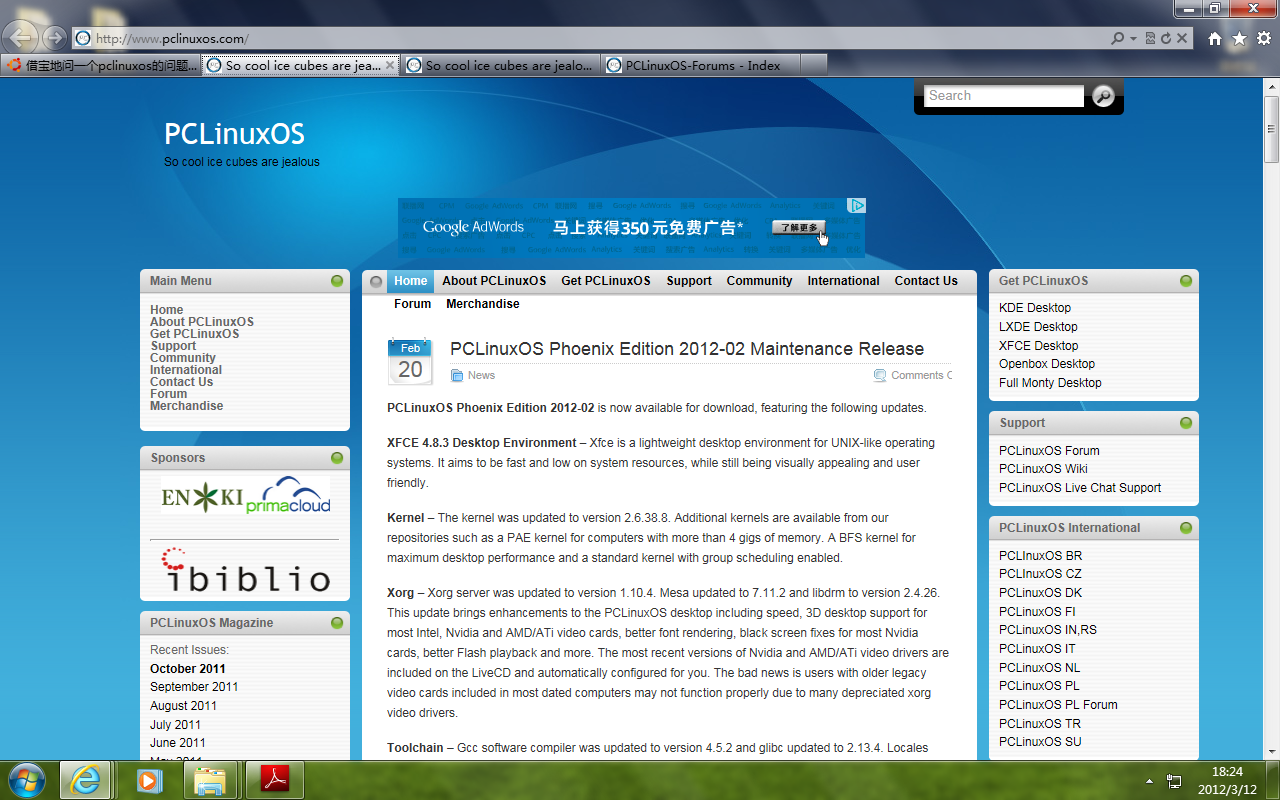Open Windows Explorer folder icon on taskbar
The width and height of the screenshot is (1280, 800).
tap(209, 780)
